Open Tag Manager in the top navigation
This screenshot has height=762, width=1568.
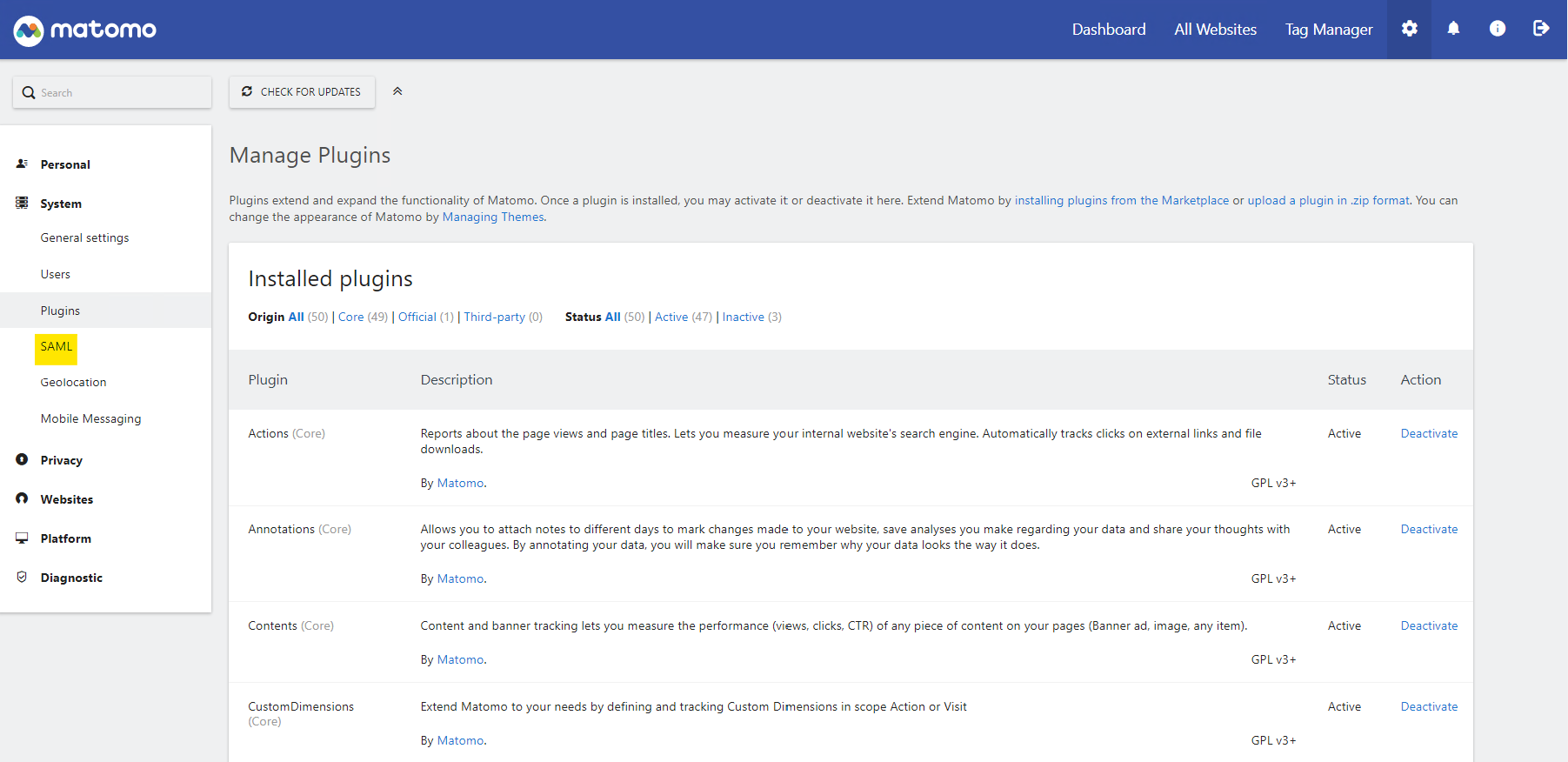[1329, 30]
